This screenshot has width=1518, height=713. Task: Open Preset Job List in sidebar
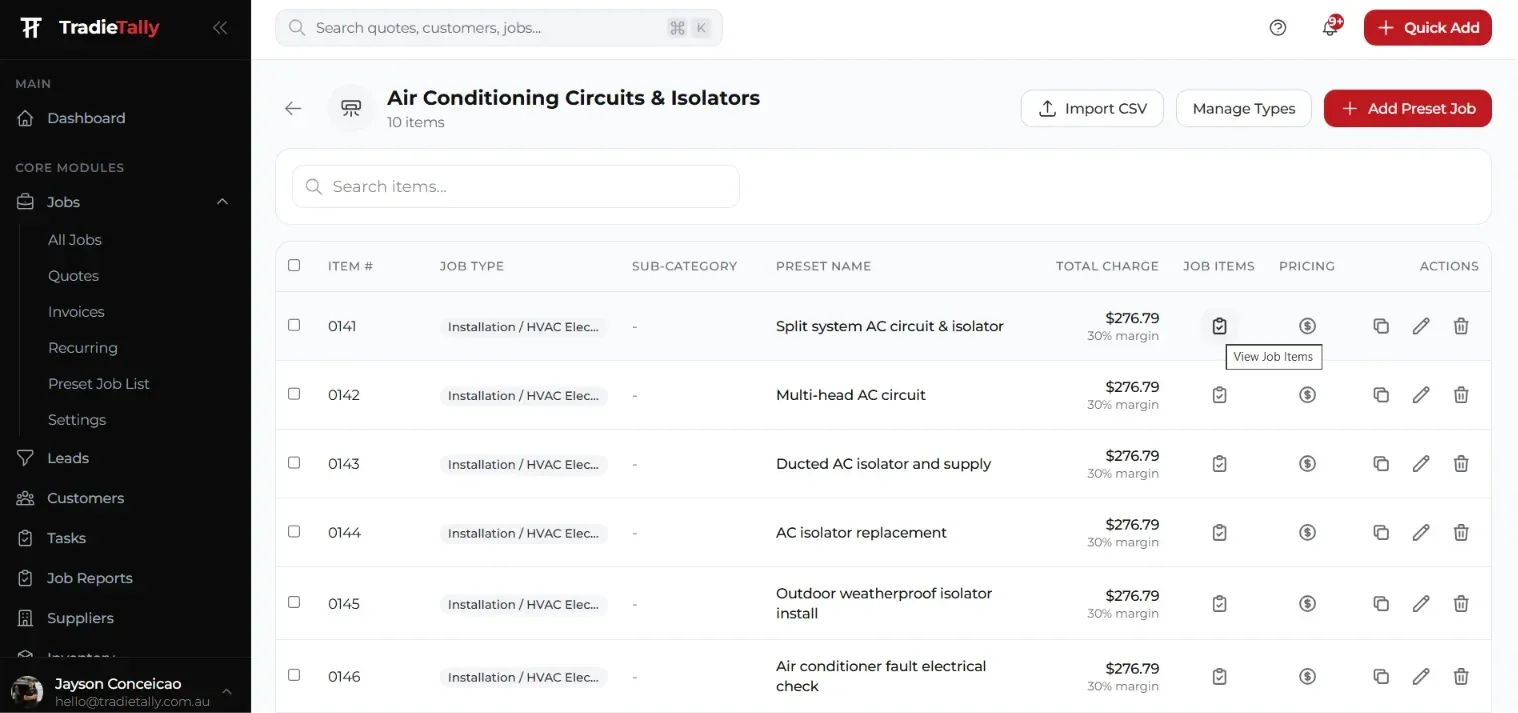pyautogui.click(x=99, y=384)
